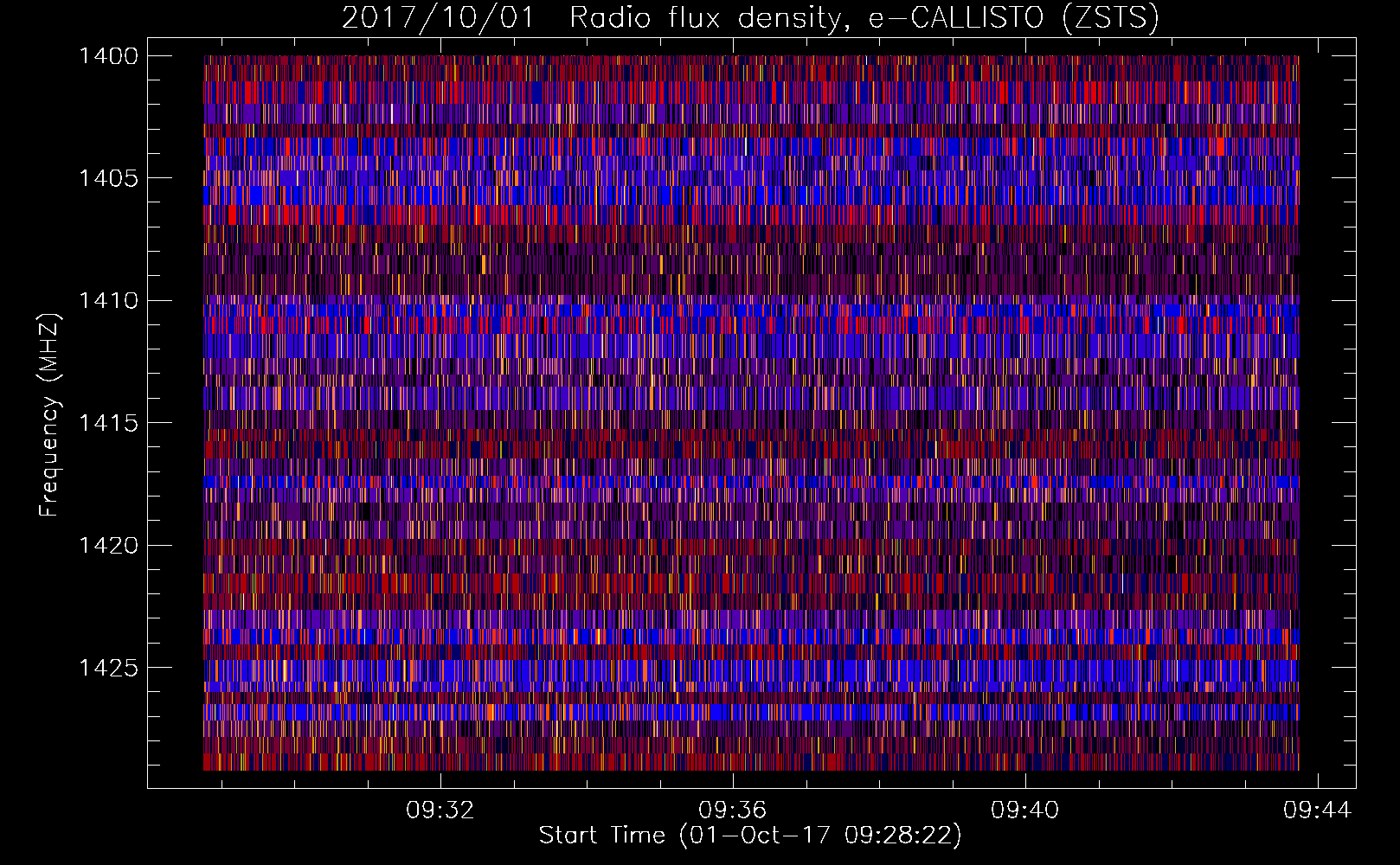The width and height of the screenshot is (1400, 865).
Task: Click the "Start Time (01-Oct-17 09:28:22)" x-axis label
Action: (750, 836)
